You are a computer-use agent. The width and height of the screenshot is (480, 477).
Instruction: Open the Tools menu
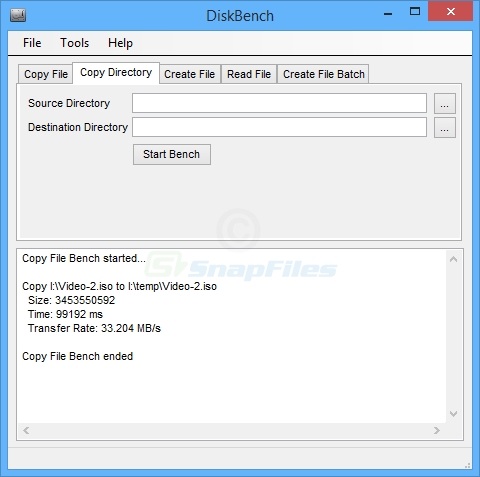tap(74, 43)
